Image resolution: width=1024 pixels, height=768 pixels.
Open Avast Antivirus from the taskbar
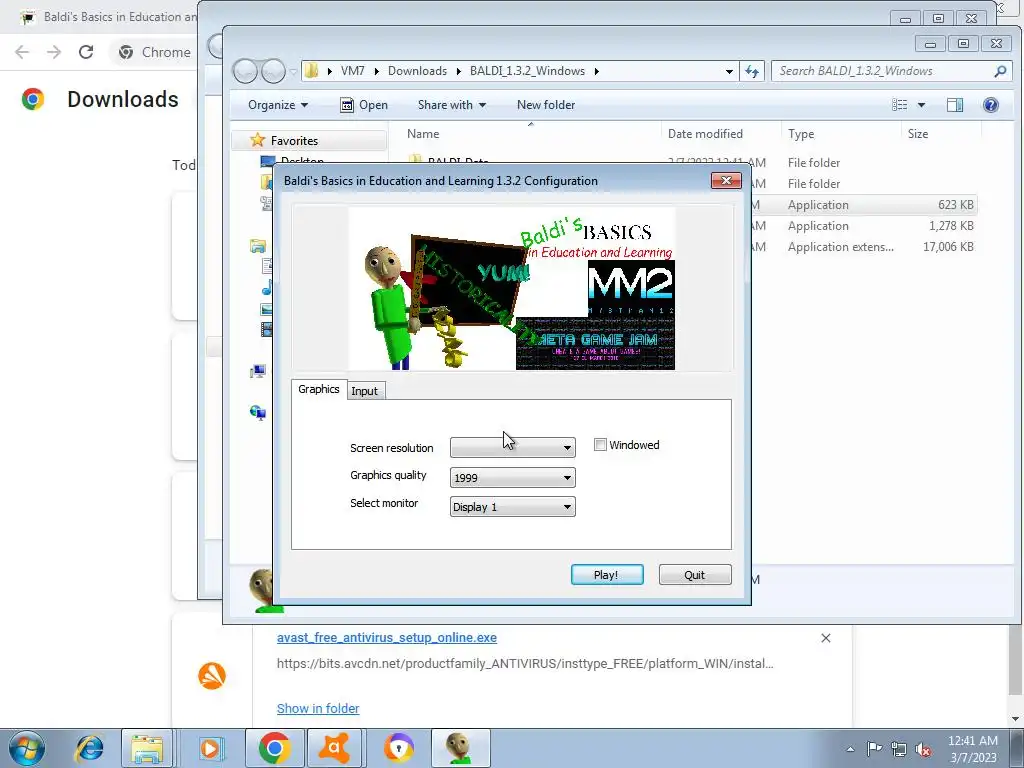(334, 748)
